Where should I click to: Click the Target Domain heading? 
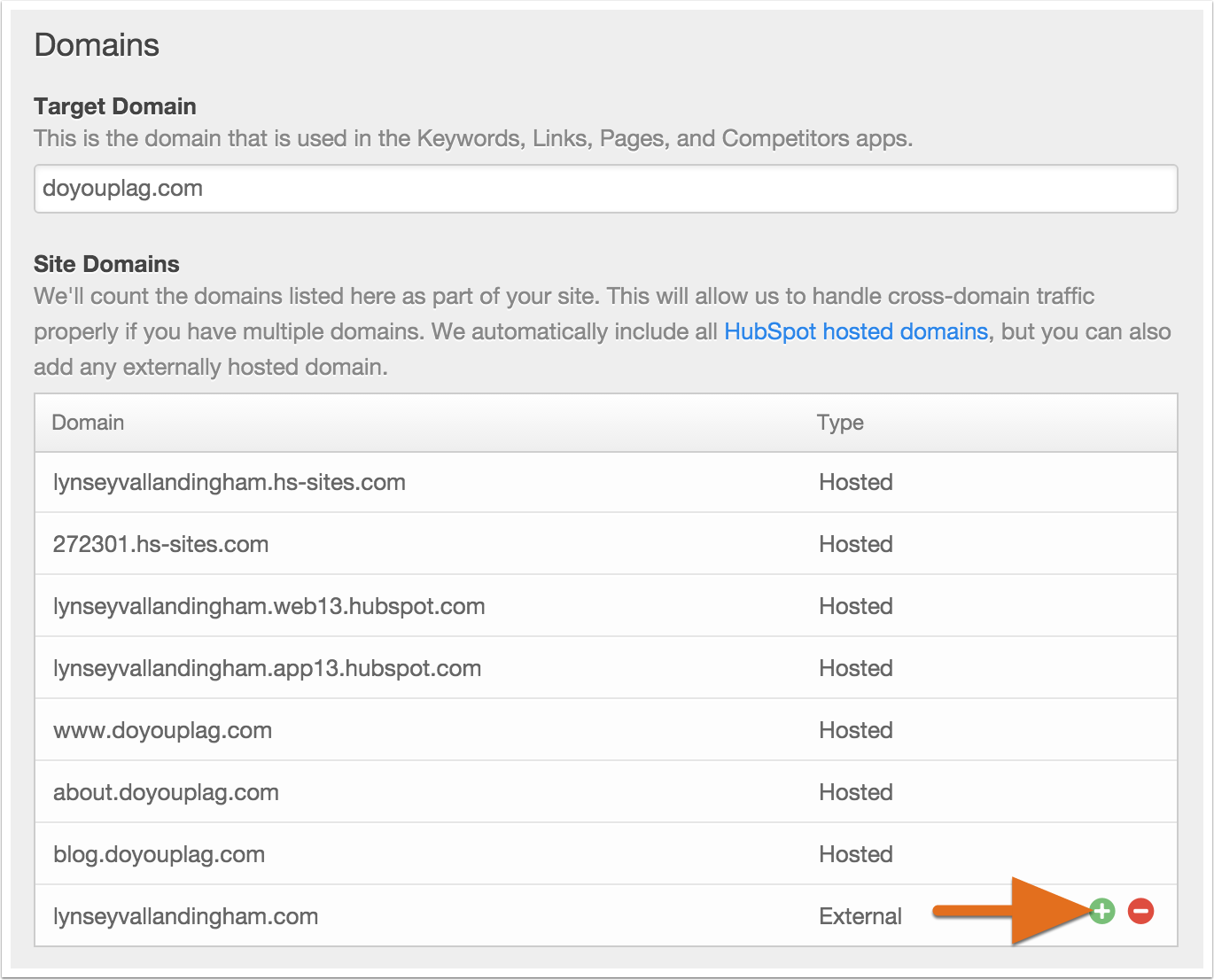click(x=115, y=106)
